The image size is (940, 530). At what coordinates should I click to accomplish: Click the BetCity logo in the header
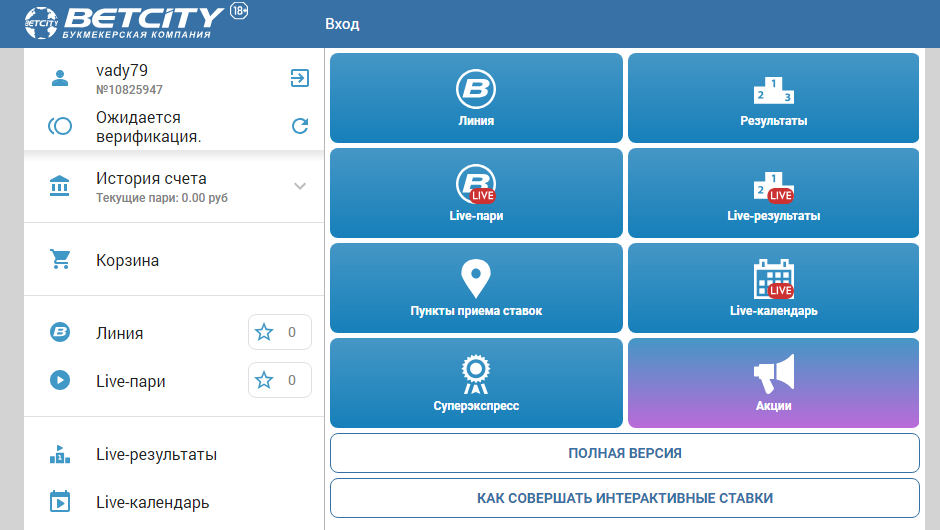[125, 23]
